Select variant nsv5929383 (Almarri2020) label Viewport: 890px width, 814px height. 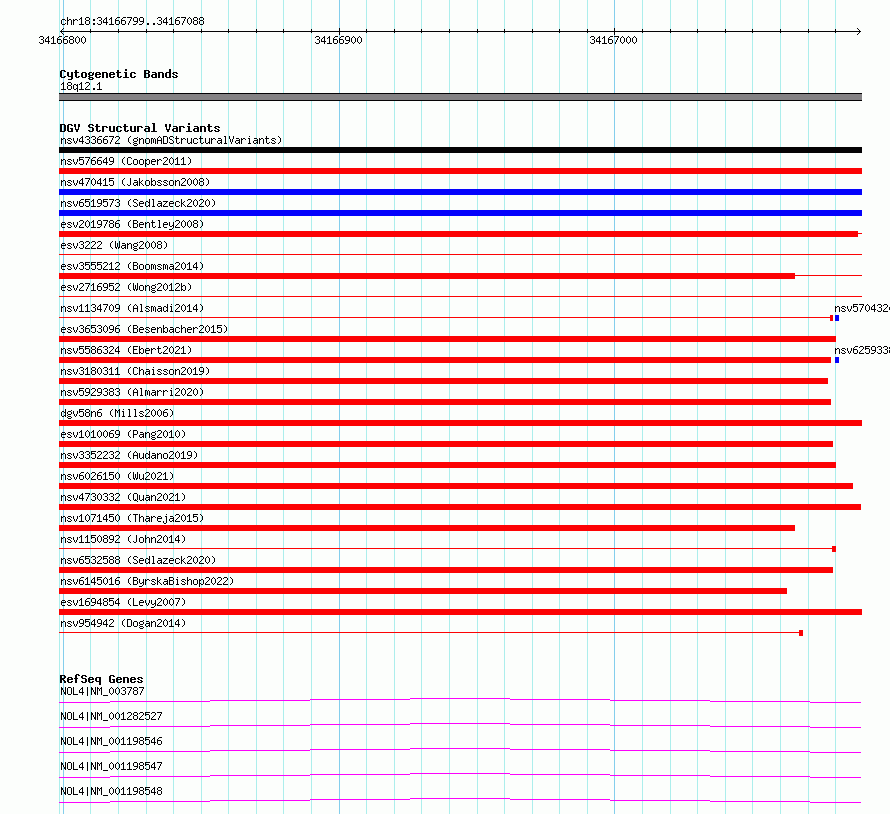click(x=132, y=392)
